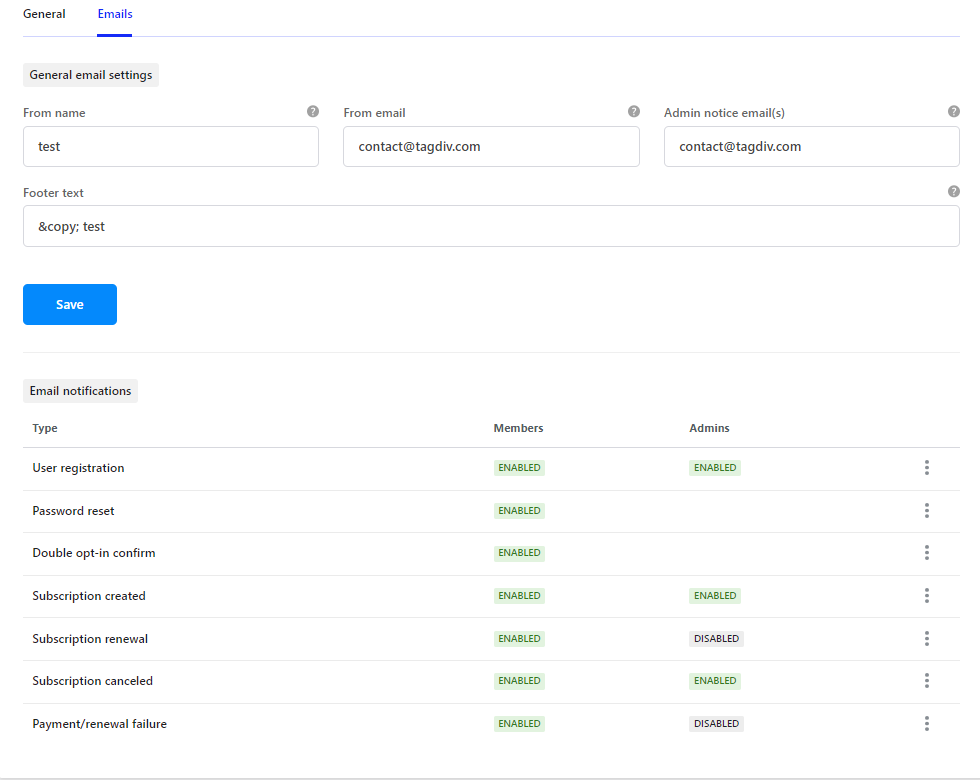Screen dimensions: 980x780
Task: Click Members ENABLED badge for Payment/renewal failure
Action: [x=519, y=724]
